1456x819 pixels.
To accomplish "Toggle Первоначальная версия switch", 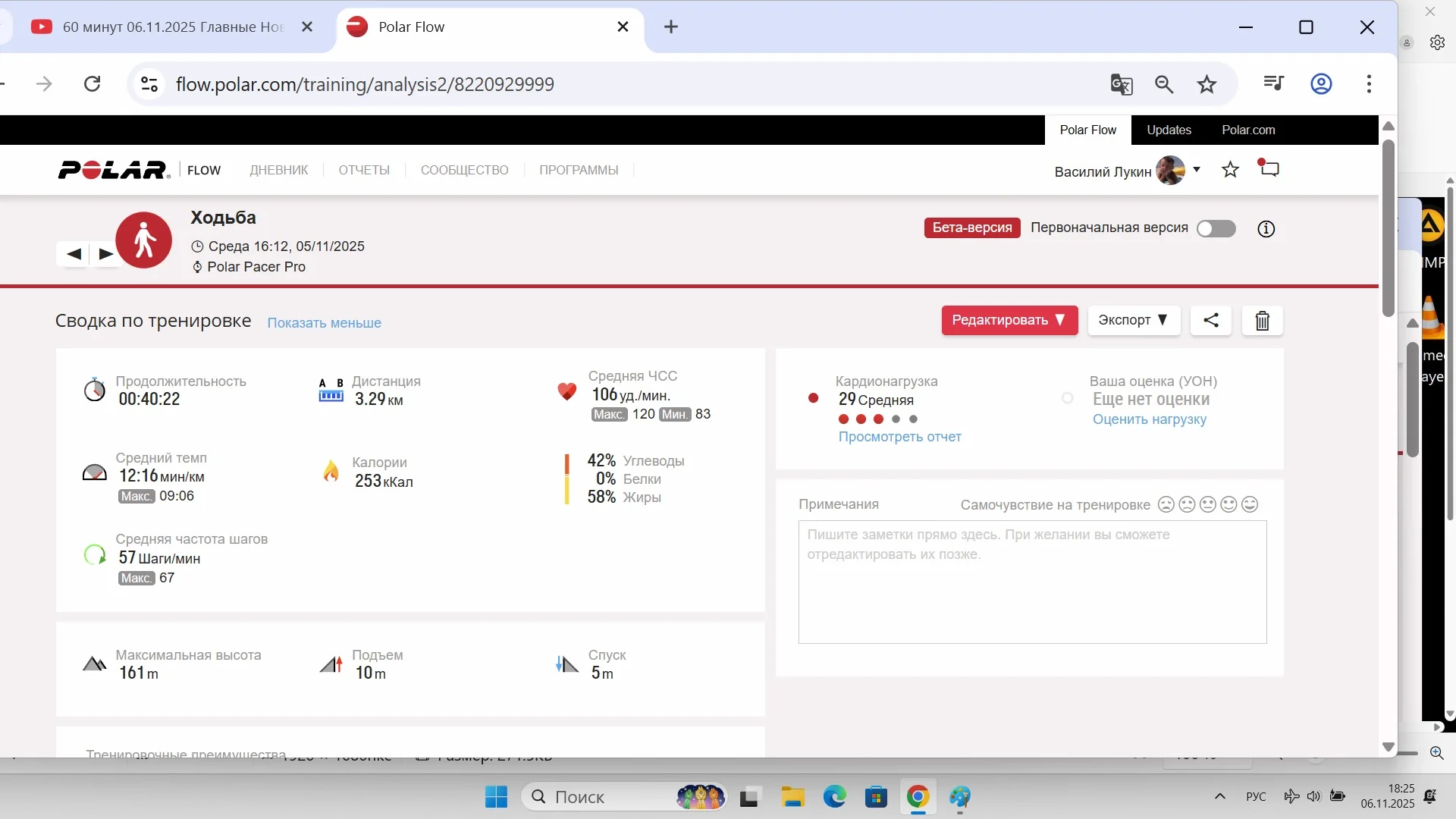I will (1216, 229).
